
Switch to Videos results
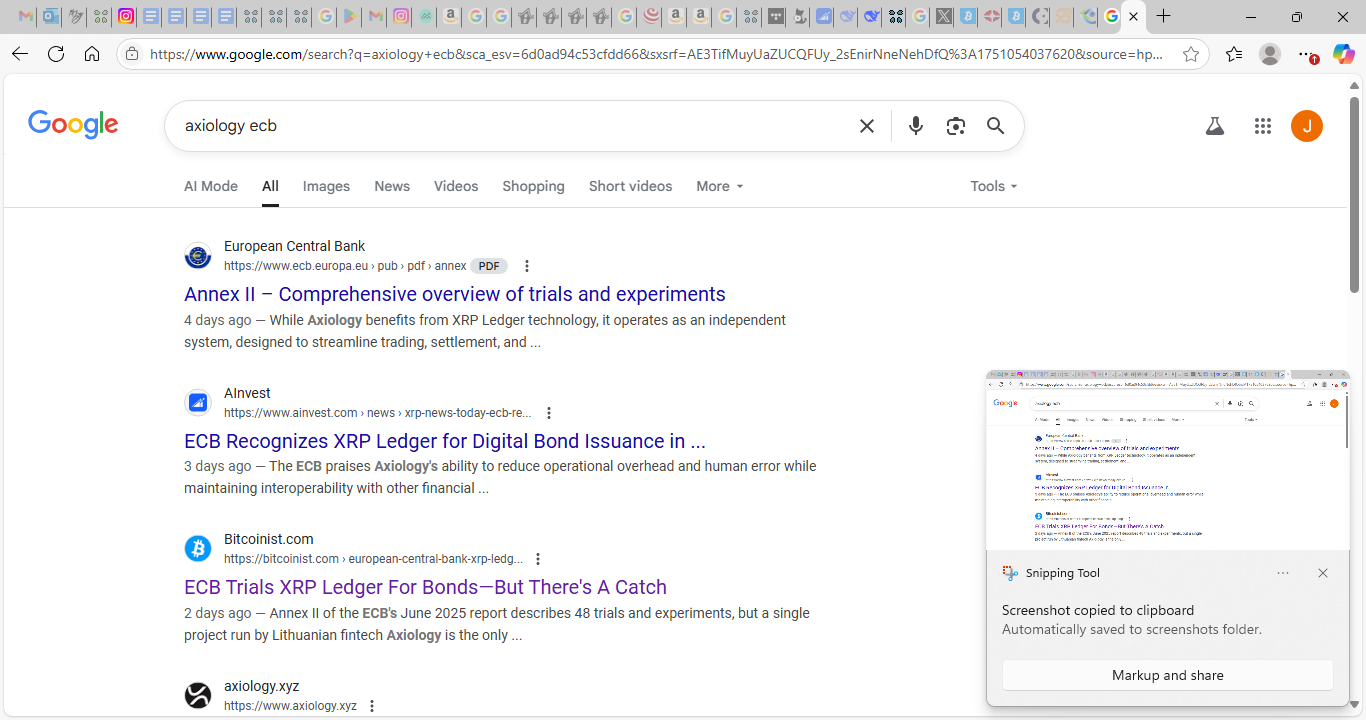click(x=456, y=186)
